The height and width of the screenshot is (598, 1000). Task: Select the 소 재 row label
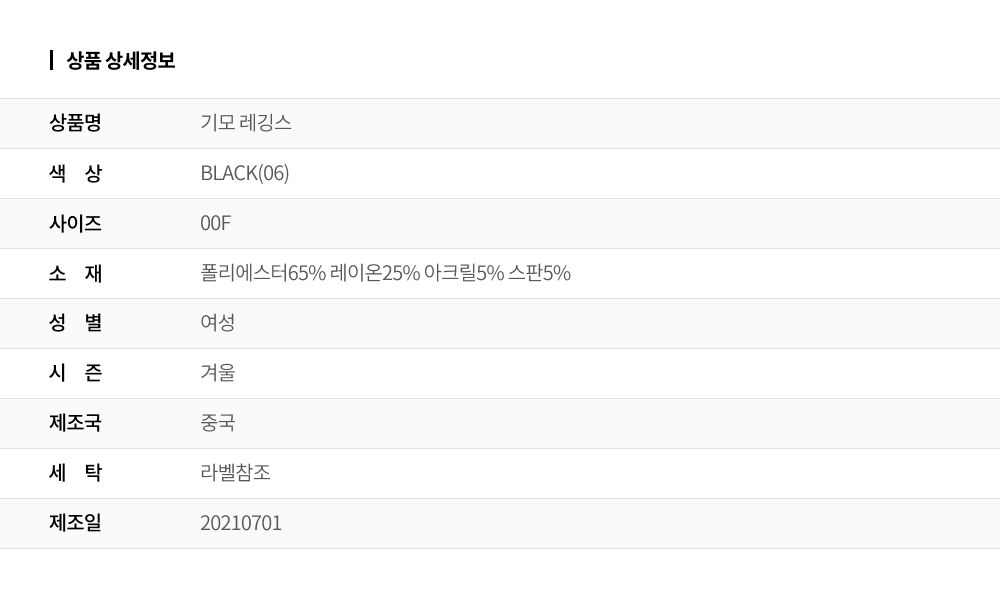click(75, 273)
